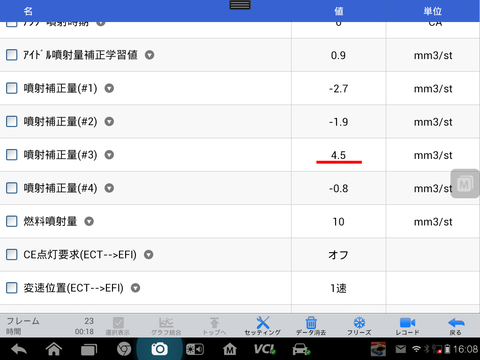This screenshot has width=480, height=360.
Task: Tap the 単位 column header
Action: tap(433, 11)
